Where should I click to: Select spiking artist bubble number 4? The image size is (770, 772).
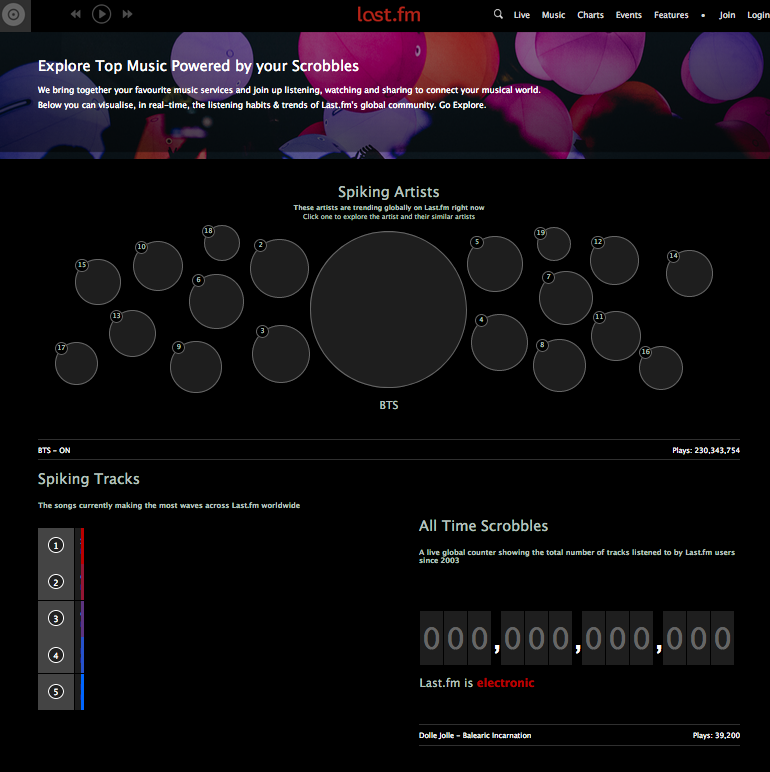(499, 343)
